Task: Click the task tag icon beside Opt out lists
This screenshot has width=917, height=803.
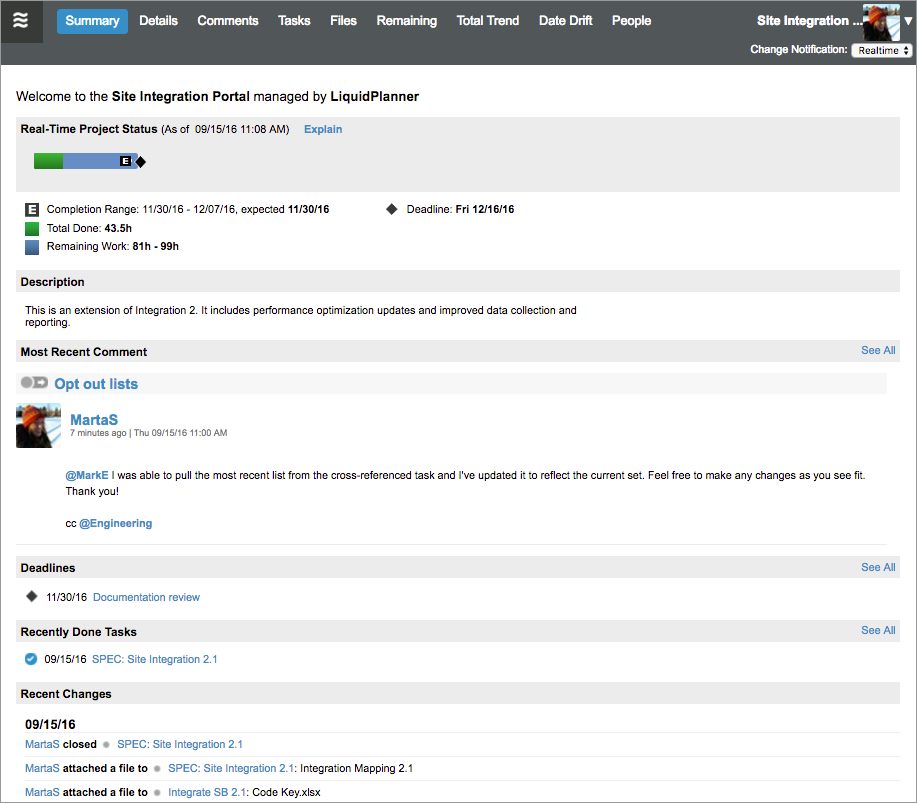Action: pyautogui.click(x=34, y=383)
